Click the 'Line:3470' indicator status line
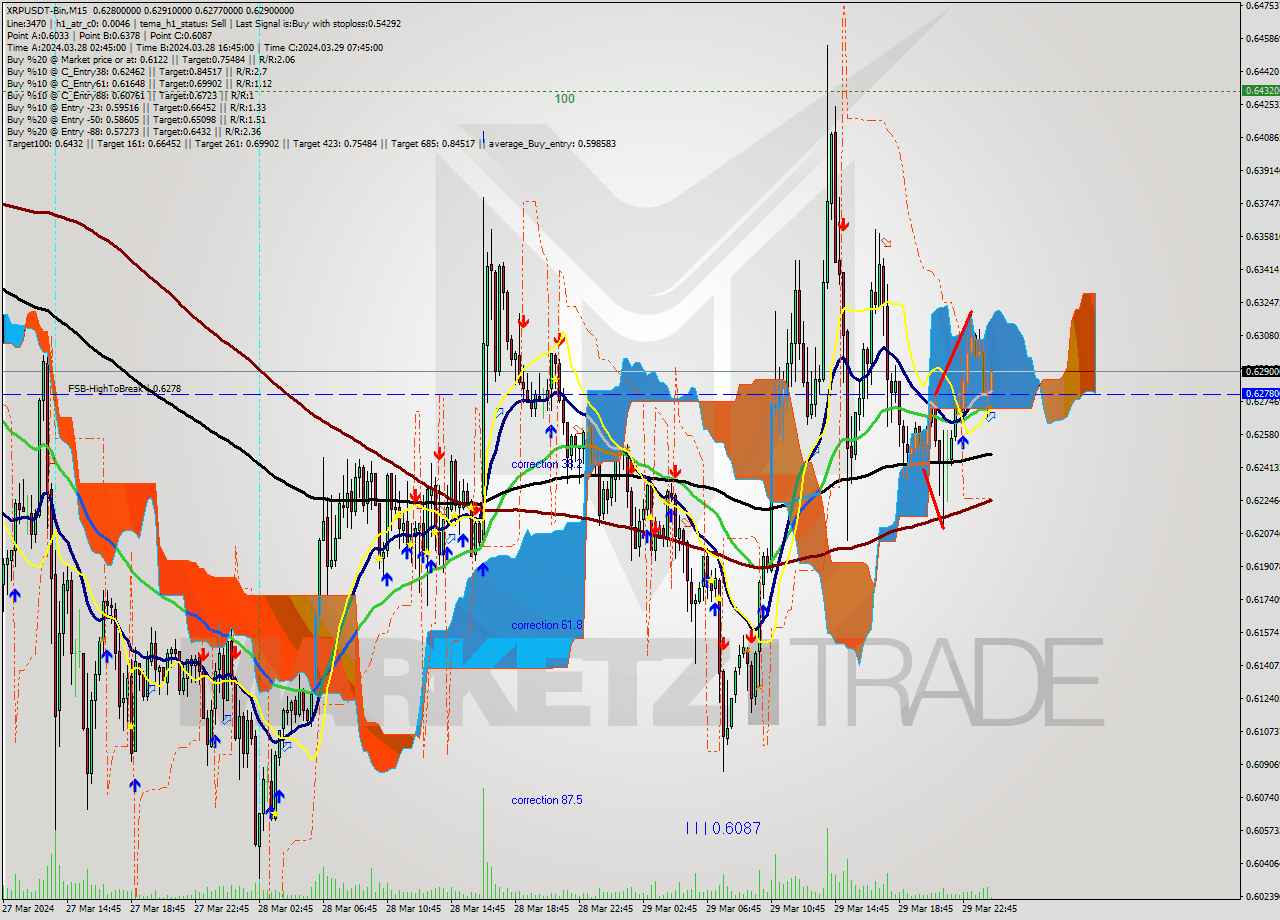Image resolution: width=1280 pixels, height=920 pixels. tap(205, 23)
